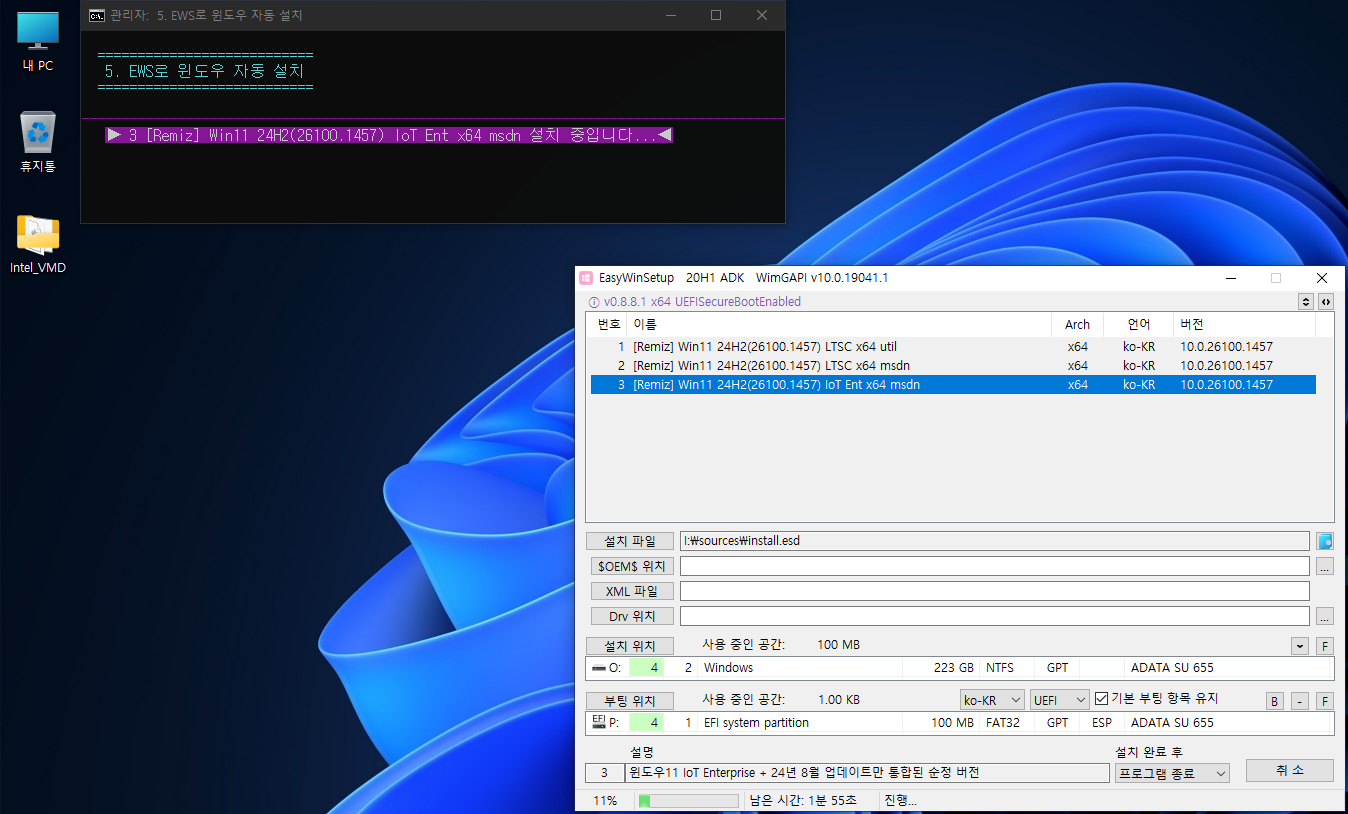This screenshot has height=814, width=1348.
Task: Click the empty Drv path field
Action: (x=994, y=616)
